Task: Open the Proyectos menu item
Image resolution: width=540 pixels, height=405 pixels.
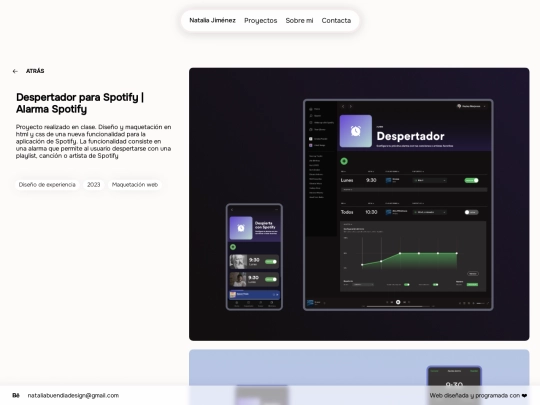Action: (261, 21)
